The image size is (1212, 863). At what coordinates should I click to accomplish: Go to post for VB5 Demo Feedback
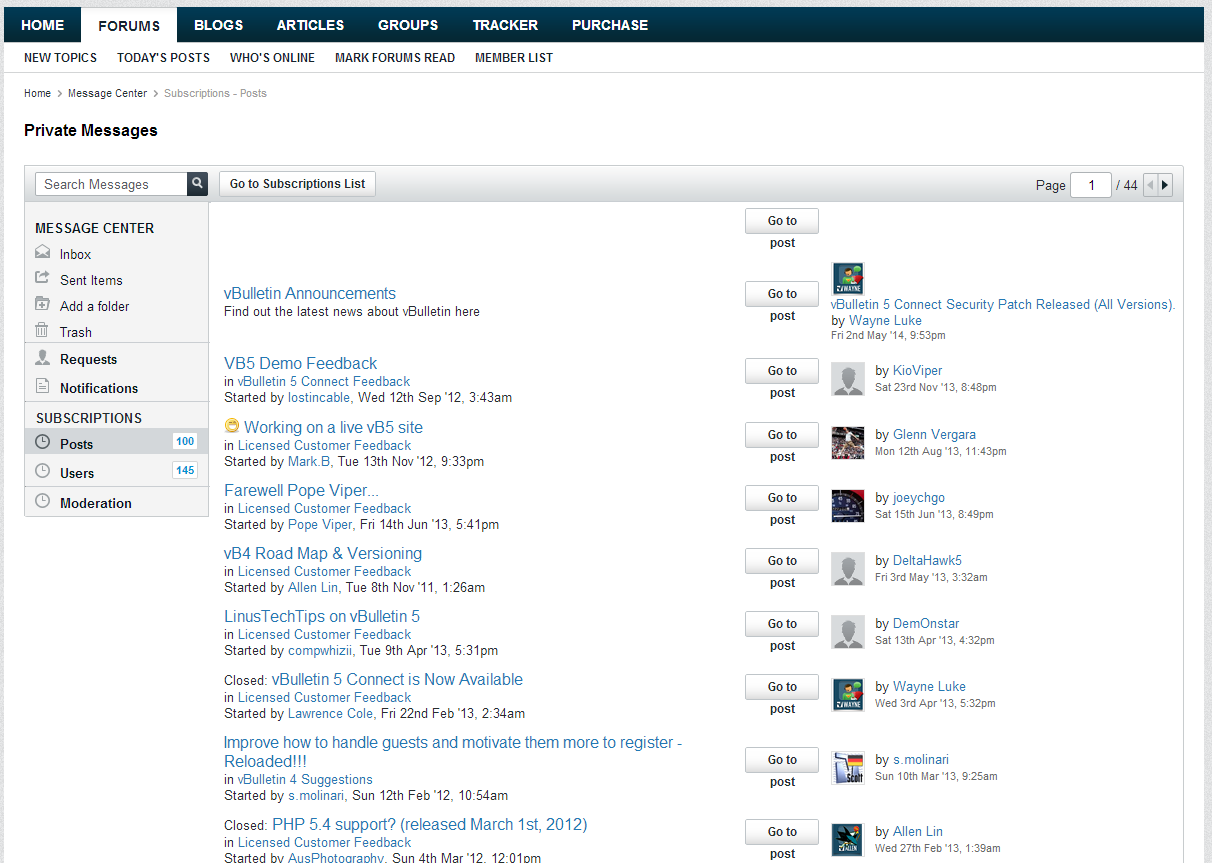[782, 371]
